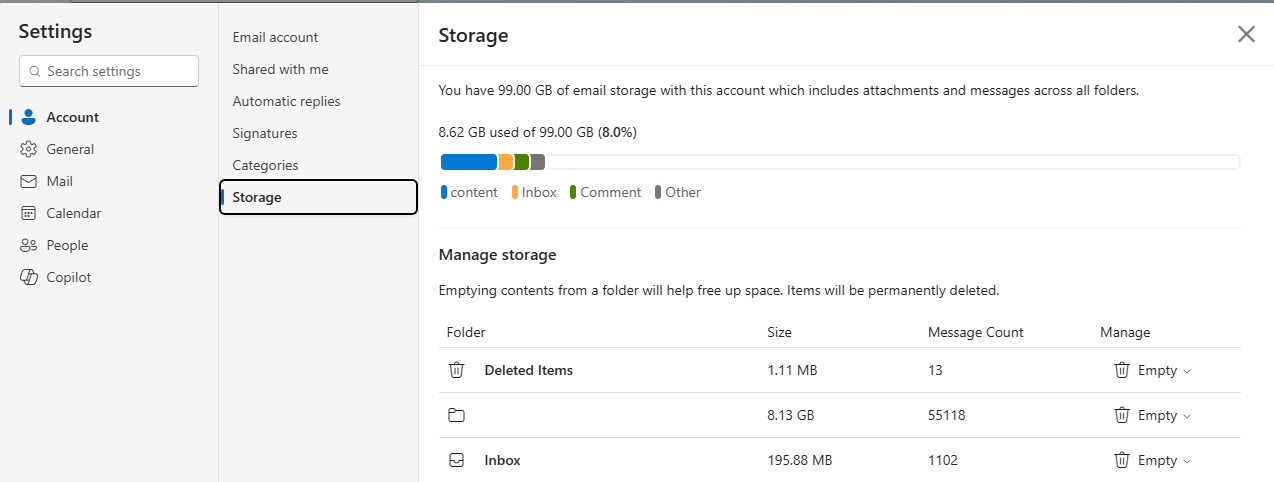The width and height of the screenshot is (1274, 482).
Task: Click the Search settings field
Action: 109,71
